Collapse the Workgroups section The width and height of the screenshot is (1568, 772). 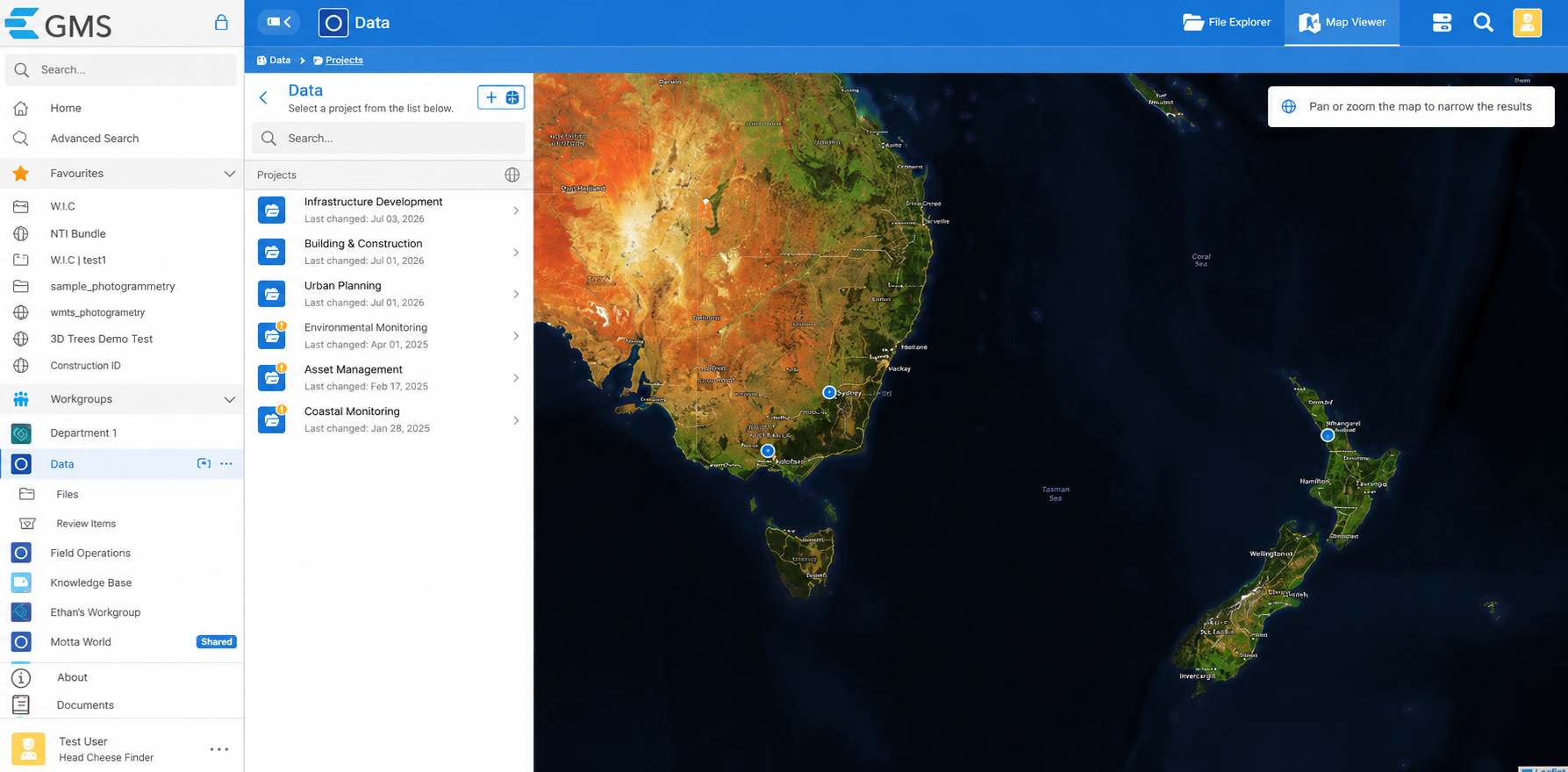229,399
